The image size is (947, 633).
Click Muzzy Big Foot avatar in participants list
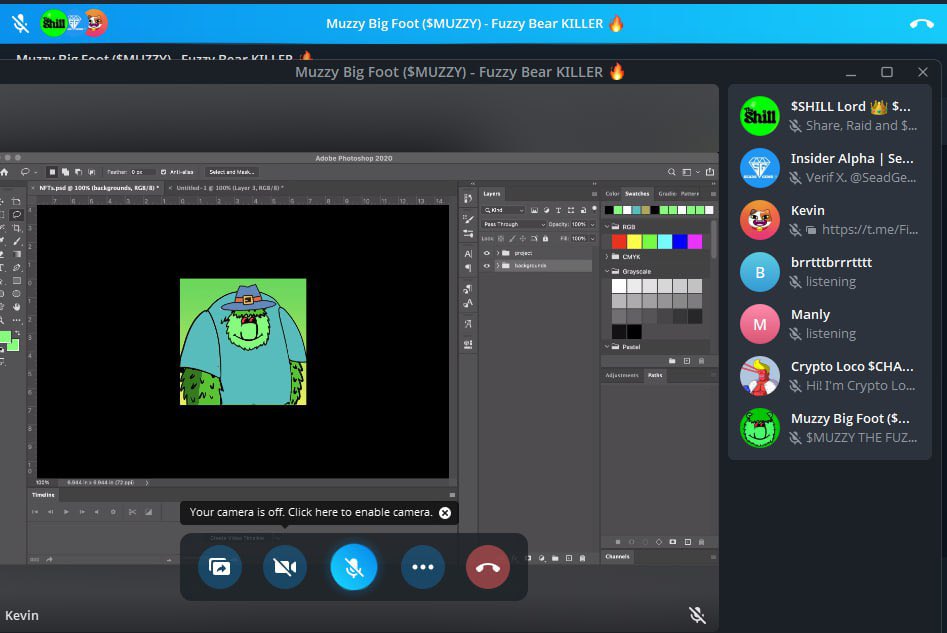point(760,428)
